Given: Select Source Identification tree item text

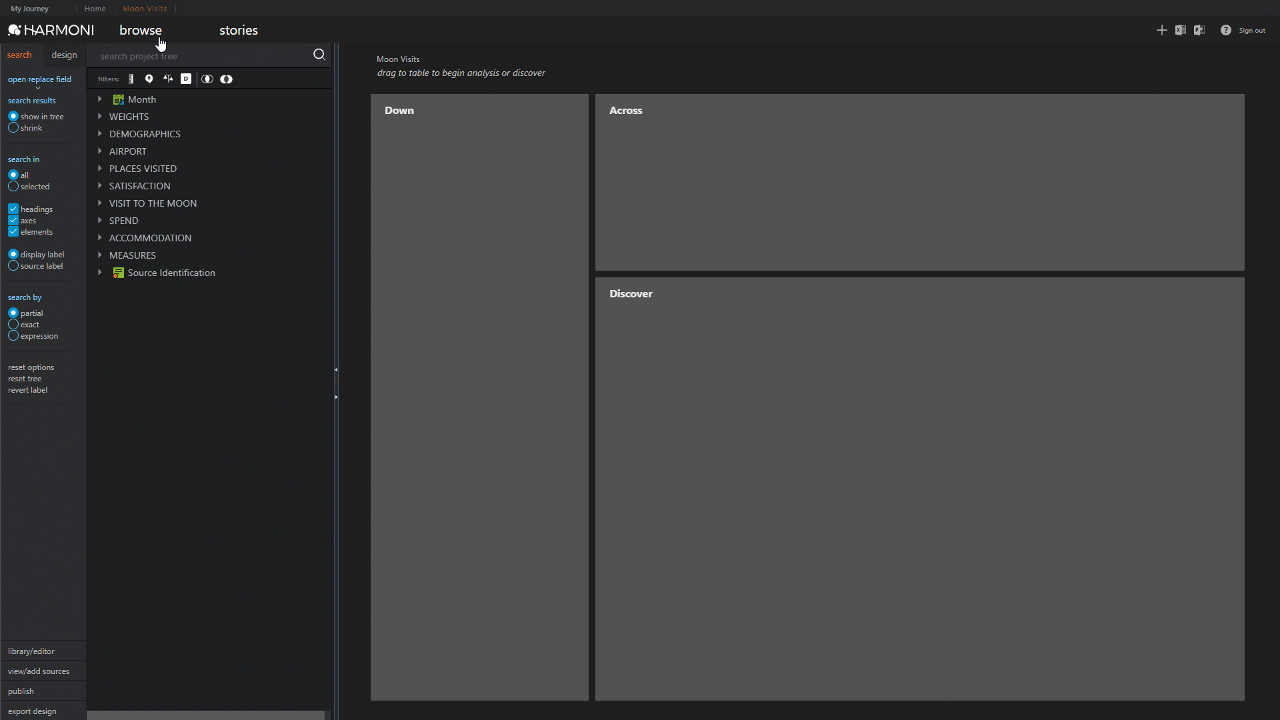Looking at the screenshot, I should [x=171, y=273].
